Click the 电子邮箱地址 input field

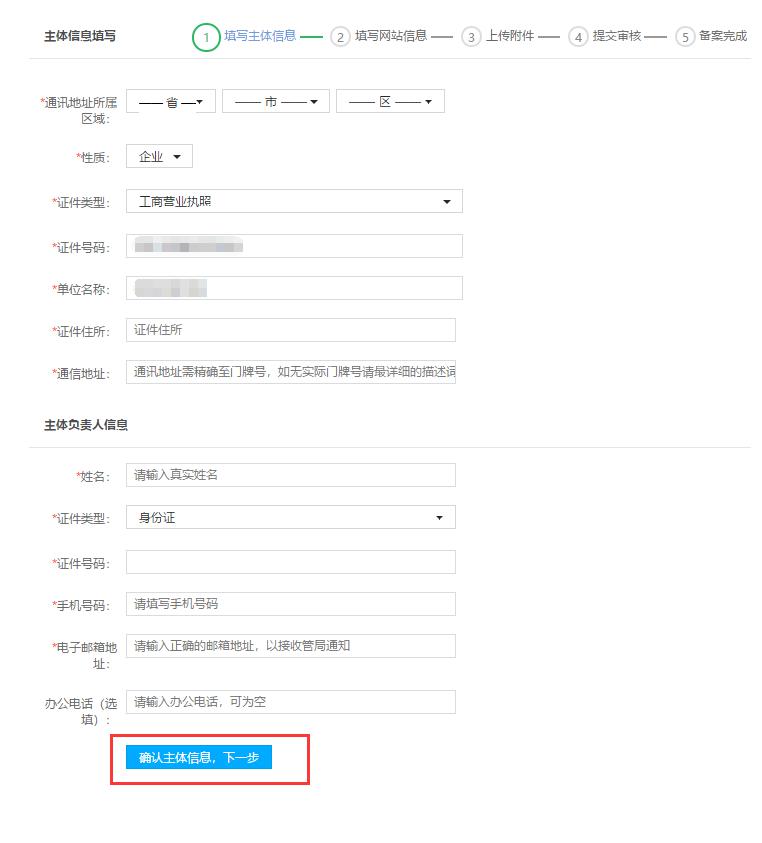(x=291, y=646)
